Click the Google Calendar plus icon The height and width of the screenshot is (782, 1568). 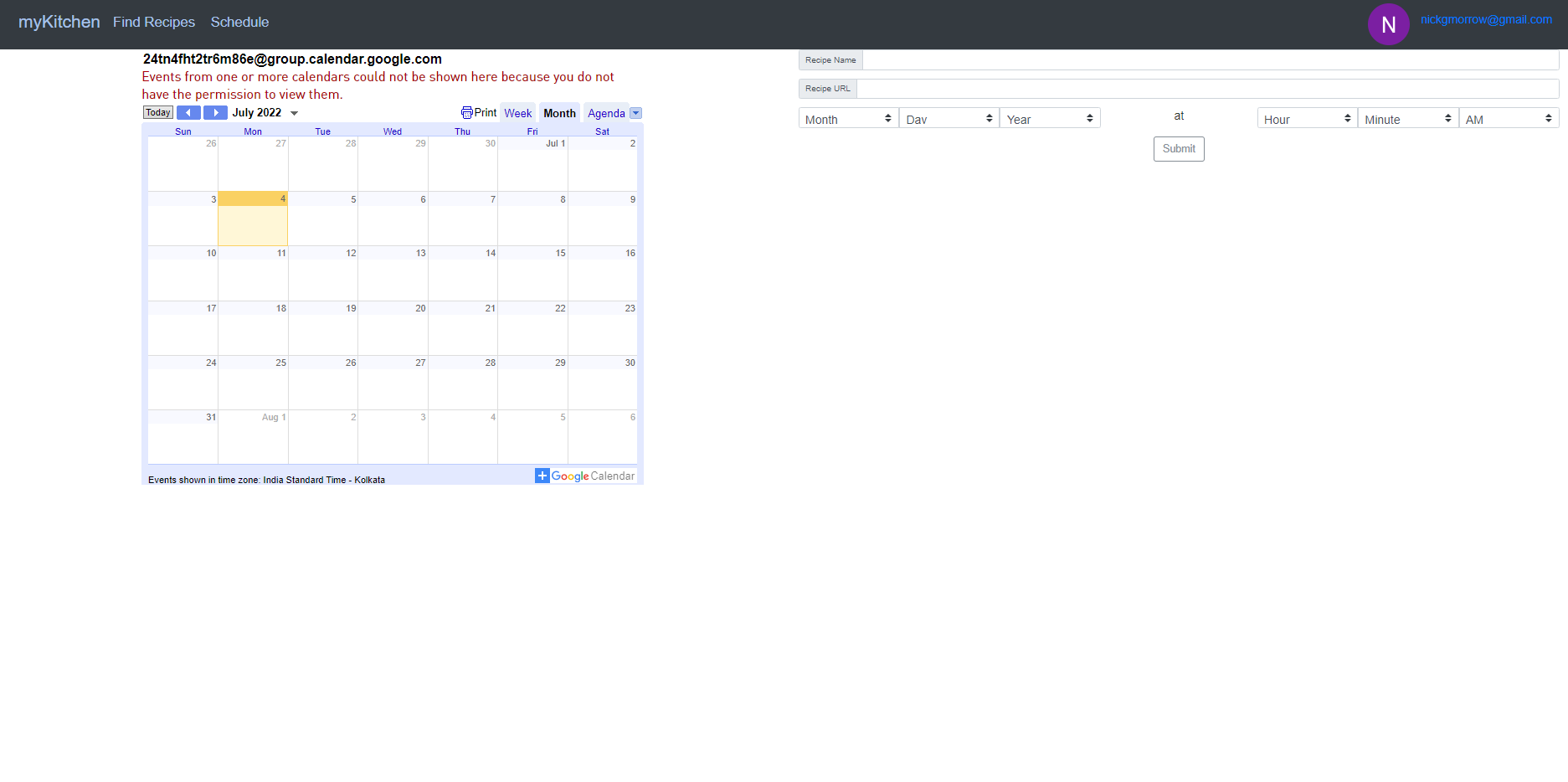(x=542, y=476)
